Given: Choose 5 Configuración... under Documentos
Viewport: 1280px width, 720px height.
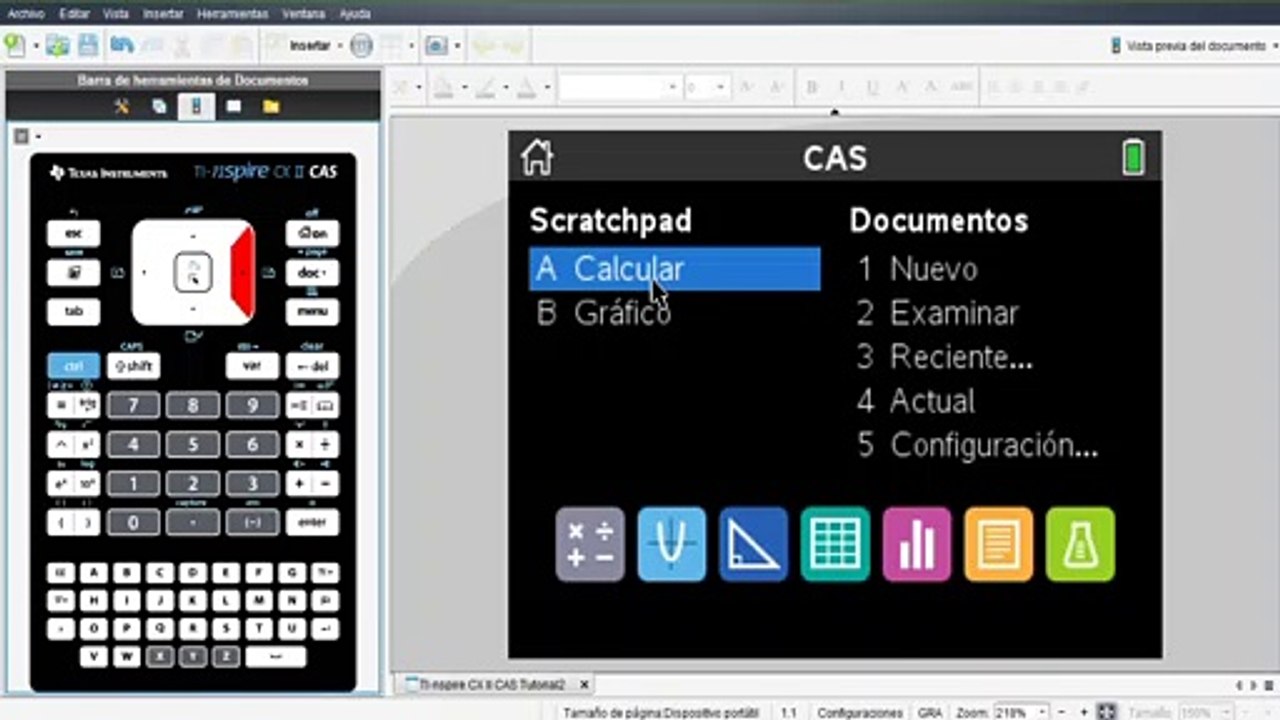Looking at the screenshot, I should point(977,445).
